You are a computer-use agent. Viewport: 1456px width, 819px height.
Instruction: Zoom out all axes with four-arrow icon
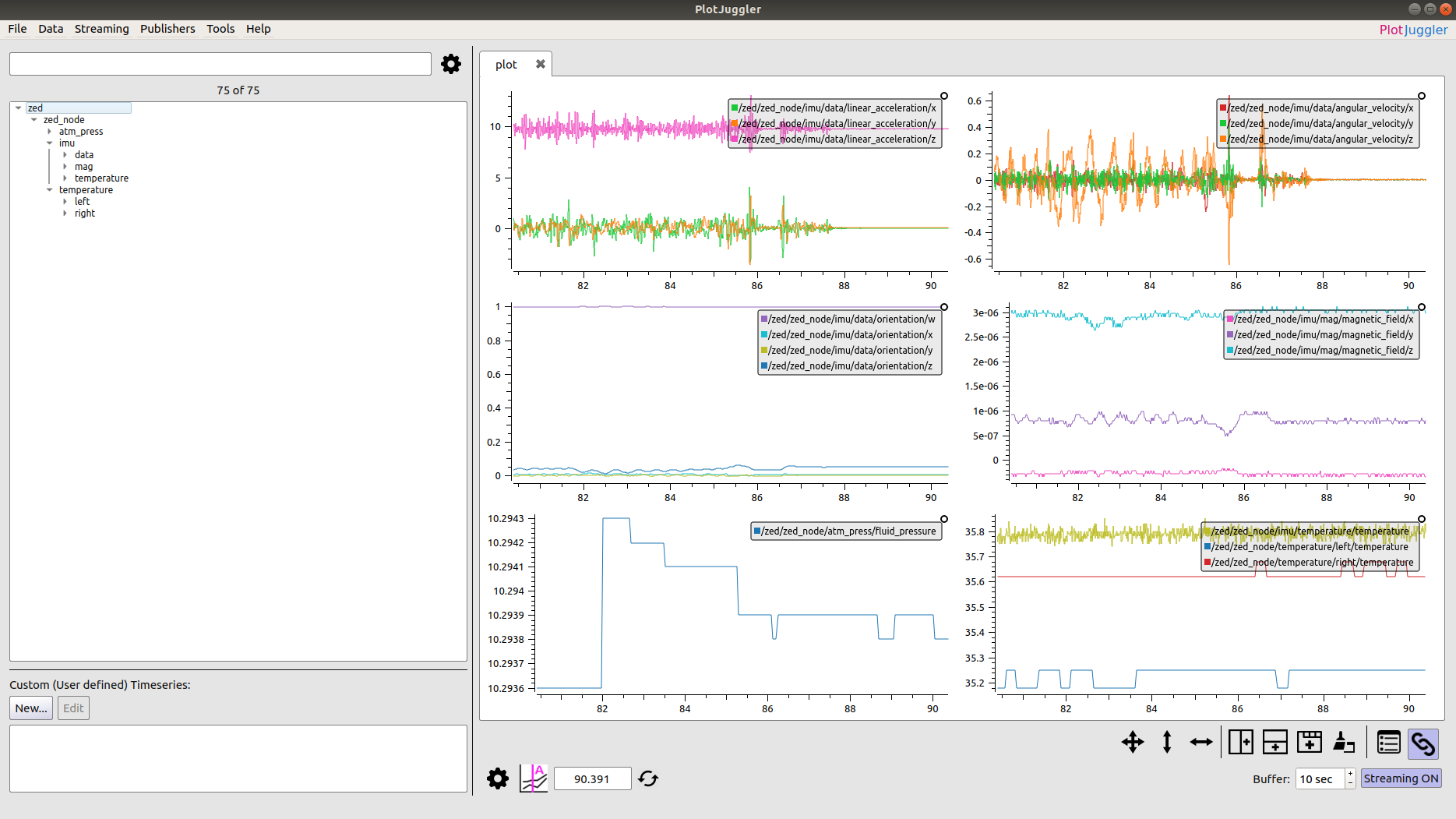1133,742
